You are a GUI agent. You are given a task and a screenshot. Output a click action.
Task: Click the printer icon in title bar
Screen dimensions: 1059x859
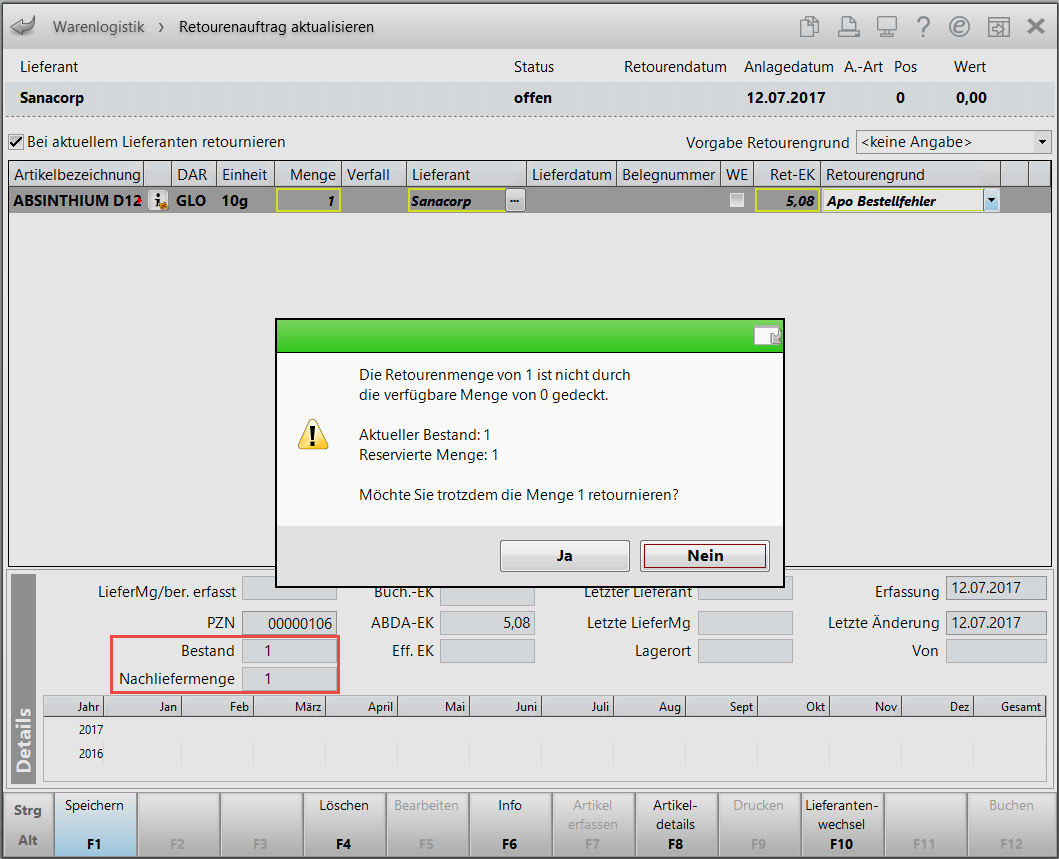pyautogui.click(x=848, y=27)
